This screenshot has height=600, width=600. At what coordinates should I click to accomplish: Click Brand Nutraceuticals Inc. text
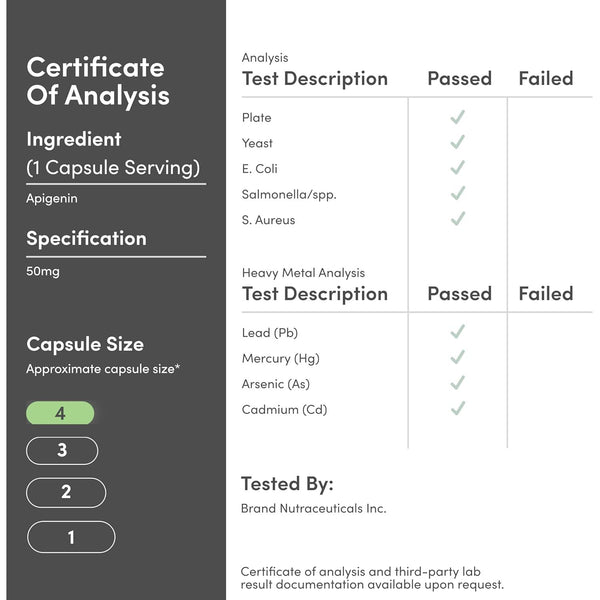point(313,508)
